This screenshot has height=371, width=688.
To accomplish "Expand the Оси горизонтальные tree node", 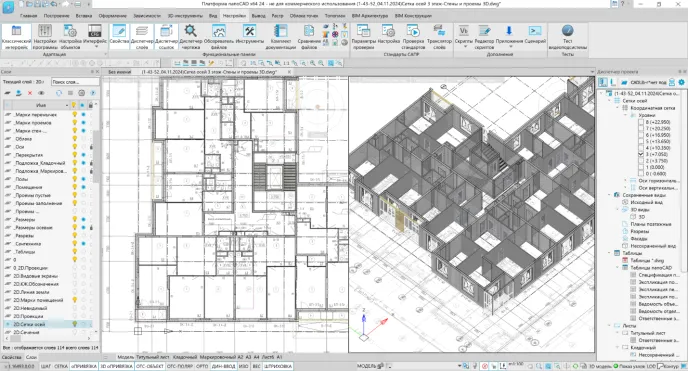I will pos(626,180).
